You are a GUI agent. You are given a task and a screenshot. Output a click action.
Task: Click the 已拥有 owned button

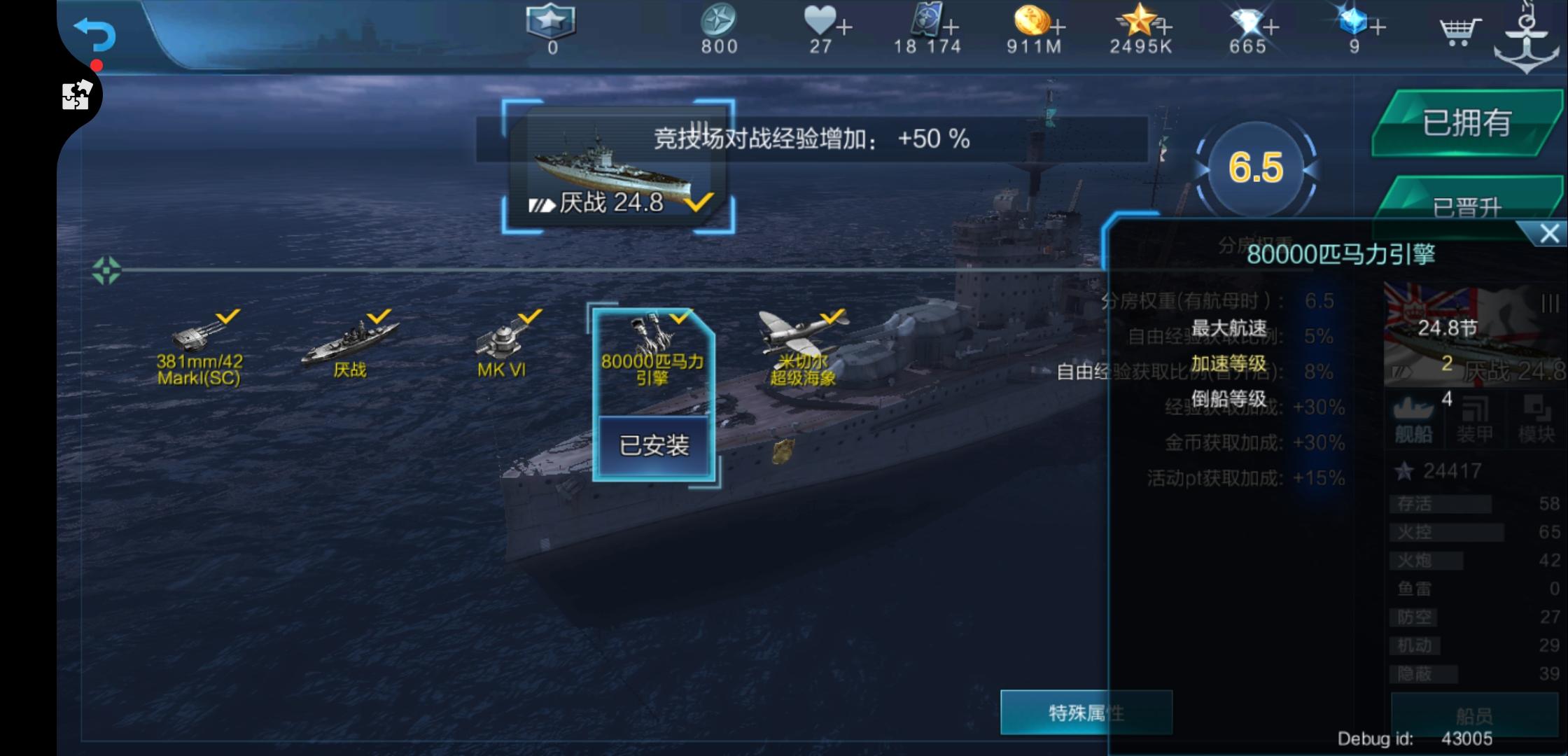[1467, 122]
